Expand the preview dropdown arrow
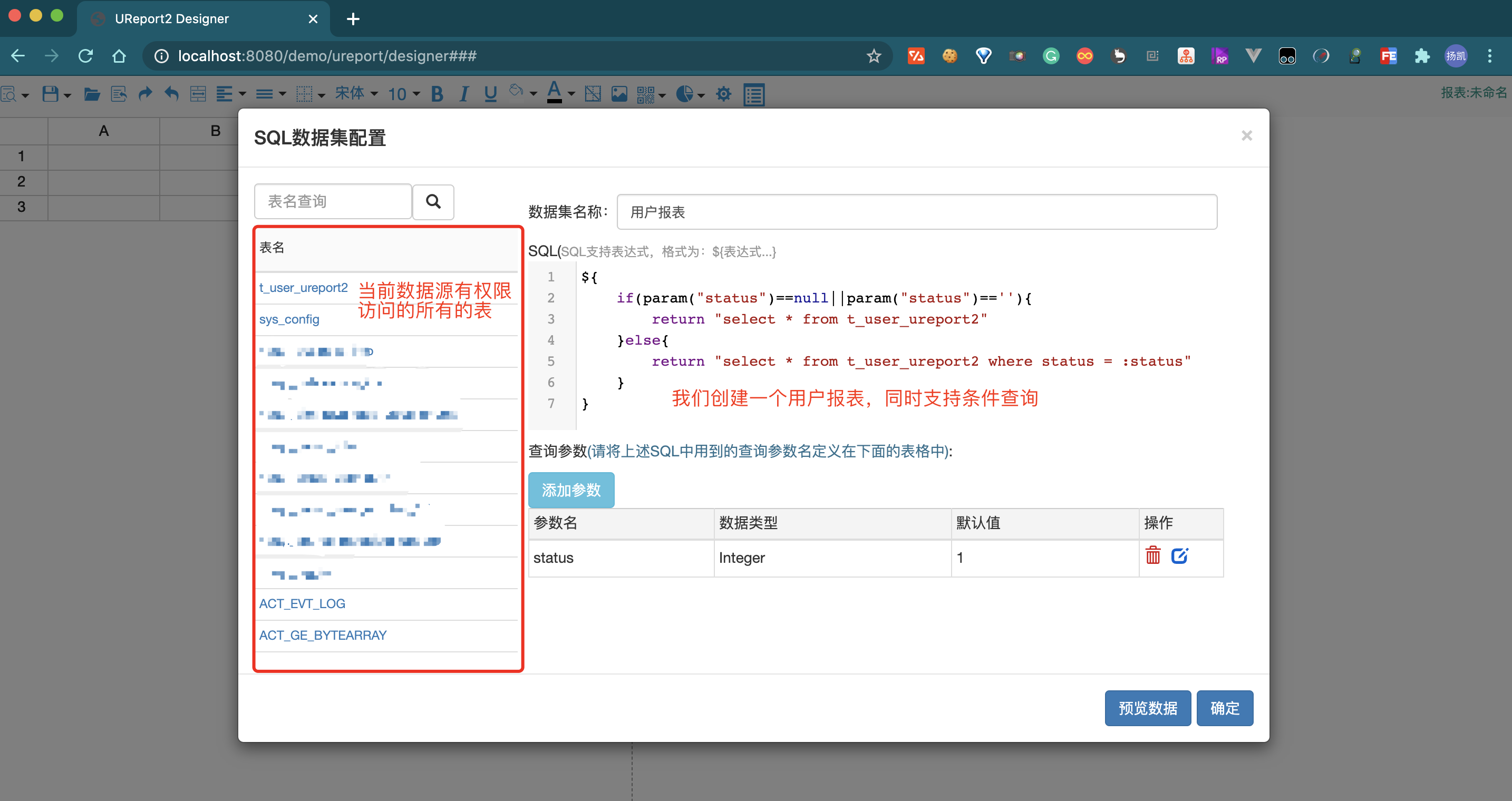The width and height of the screenshot is (1512, 801). (x=25, y=96)
